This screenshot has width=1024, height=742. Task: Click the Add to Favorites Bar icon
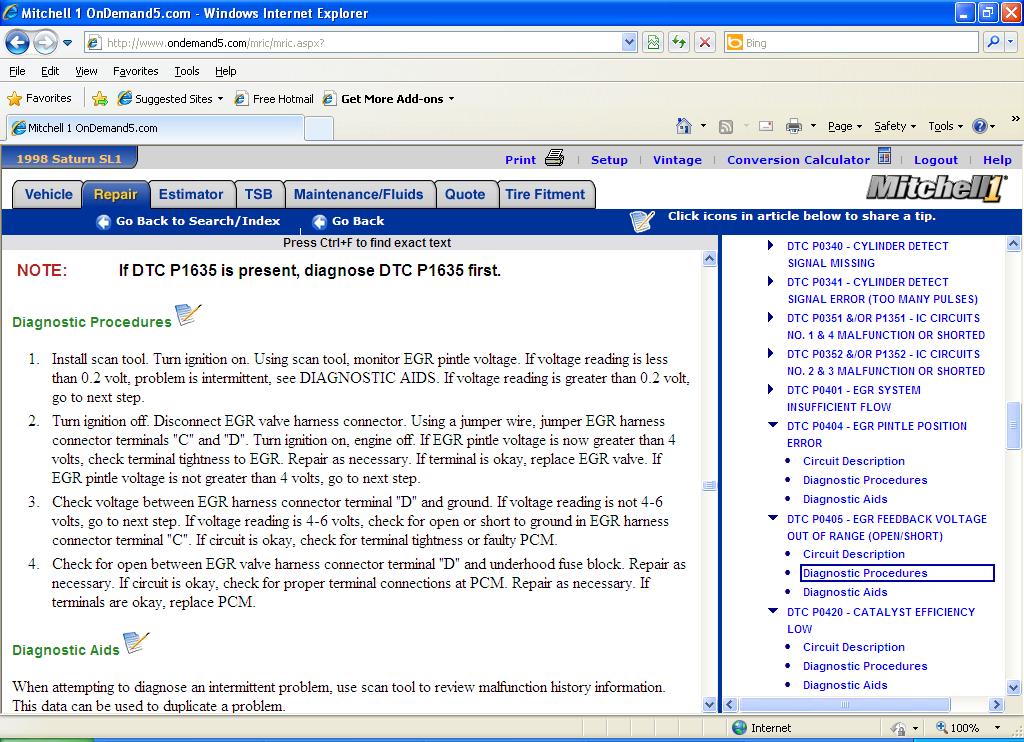[x=99, y=99]
